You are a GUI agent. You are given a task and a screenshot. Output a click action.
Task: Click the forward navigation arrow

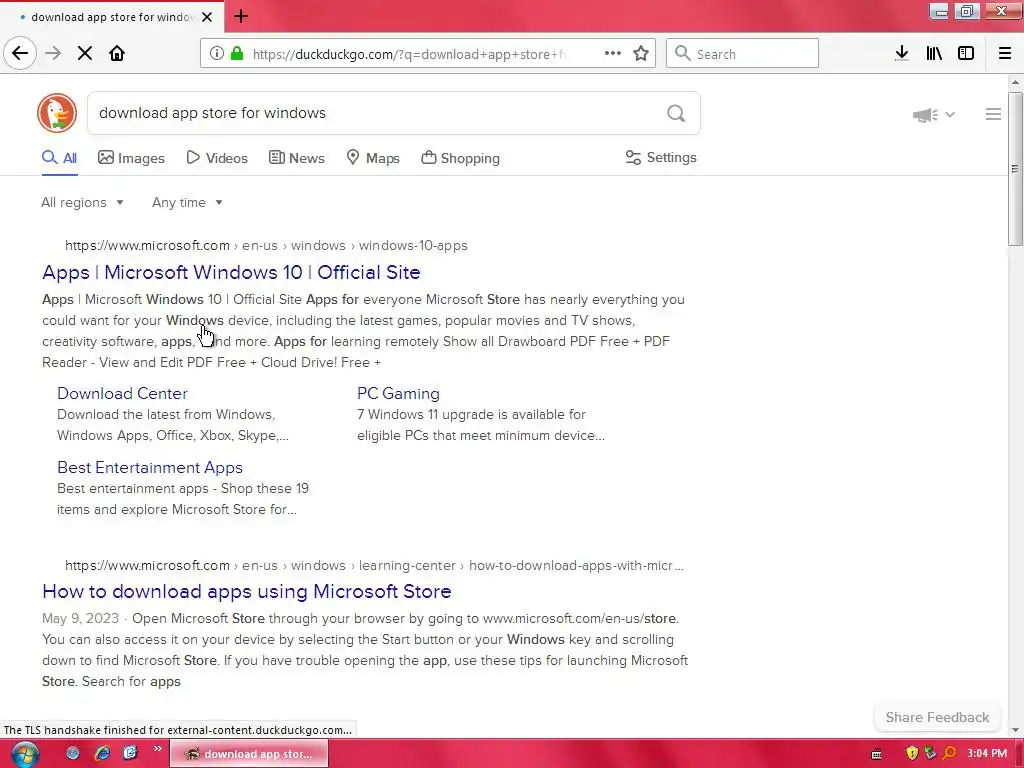(53, 54)
